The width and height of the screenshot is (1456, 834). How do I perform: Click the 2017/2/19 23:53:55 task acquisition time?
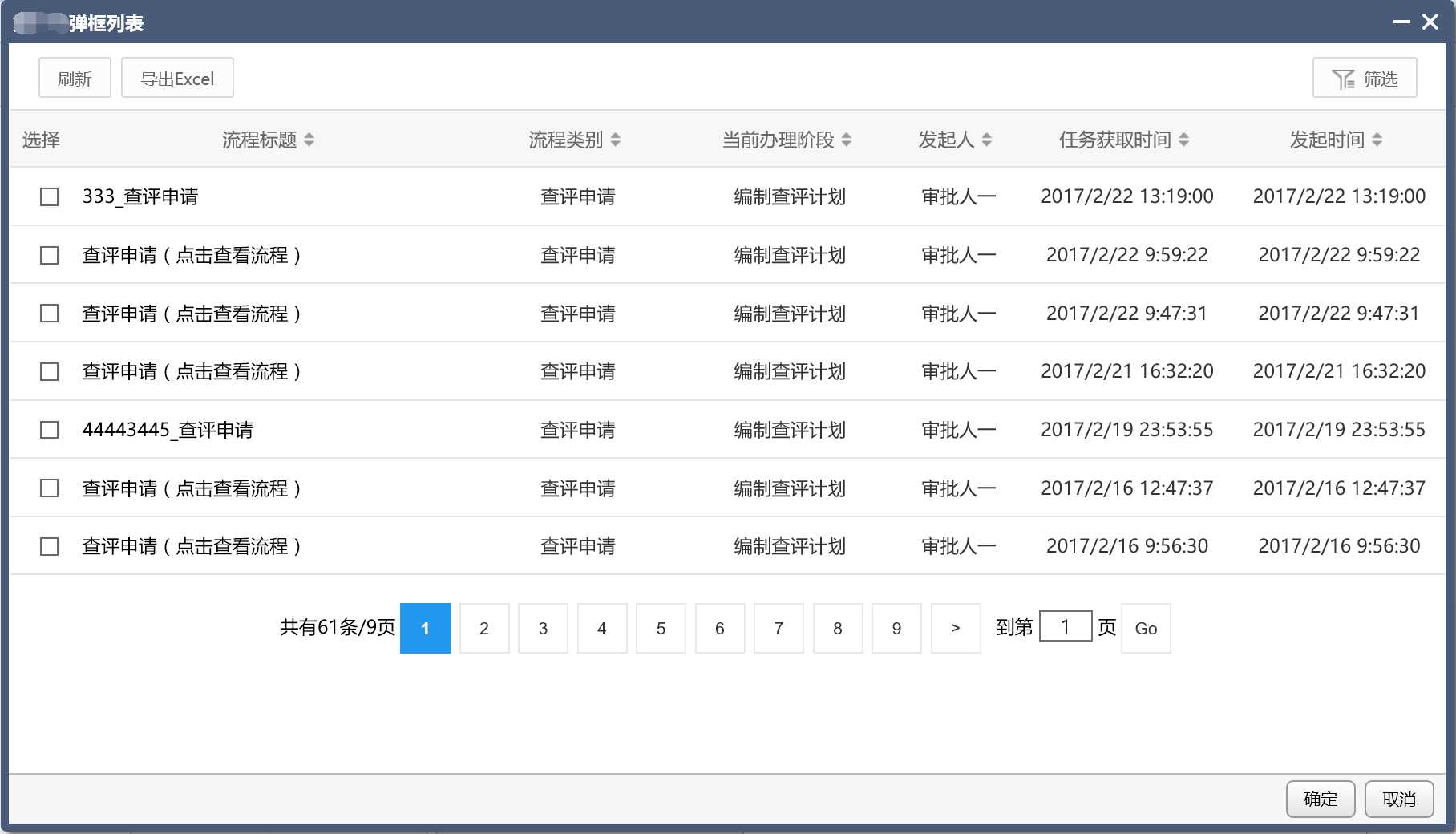coord(1127,430)
